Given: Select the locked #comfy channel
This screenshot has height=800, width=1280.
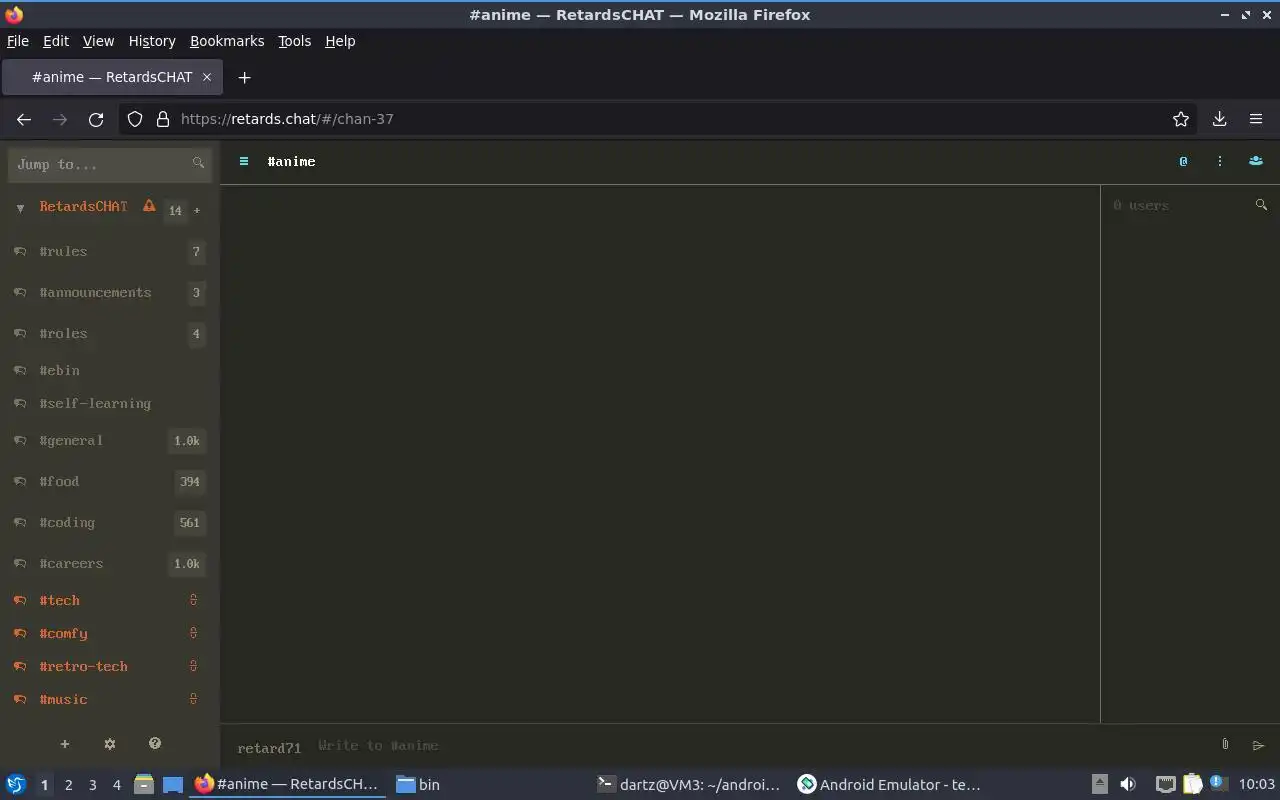Looking at the screenshot, I should click(x=110, y=633).
